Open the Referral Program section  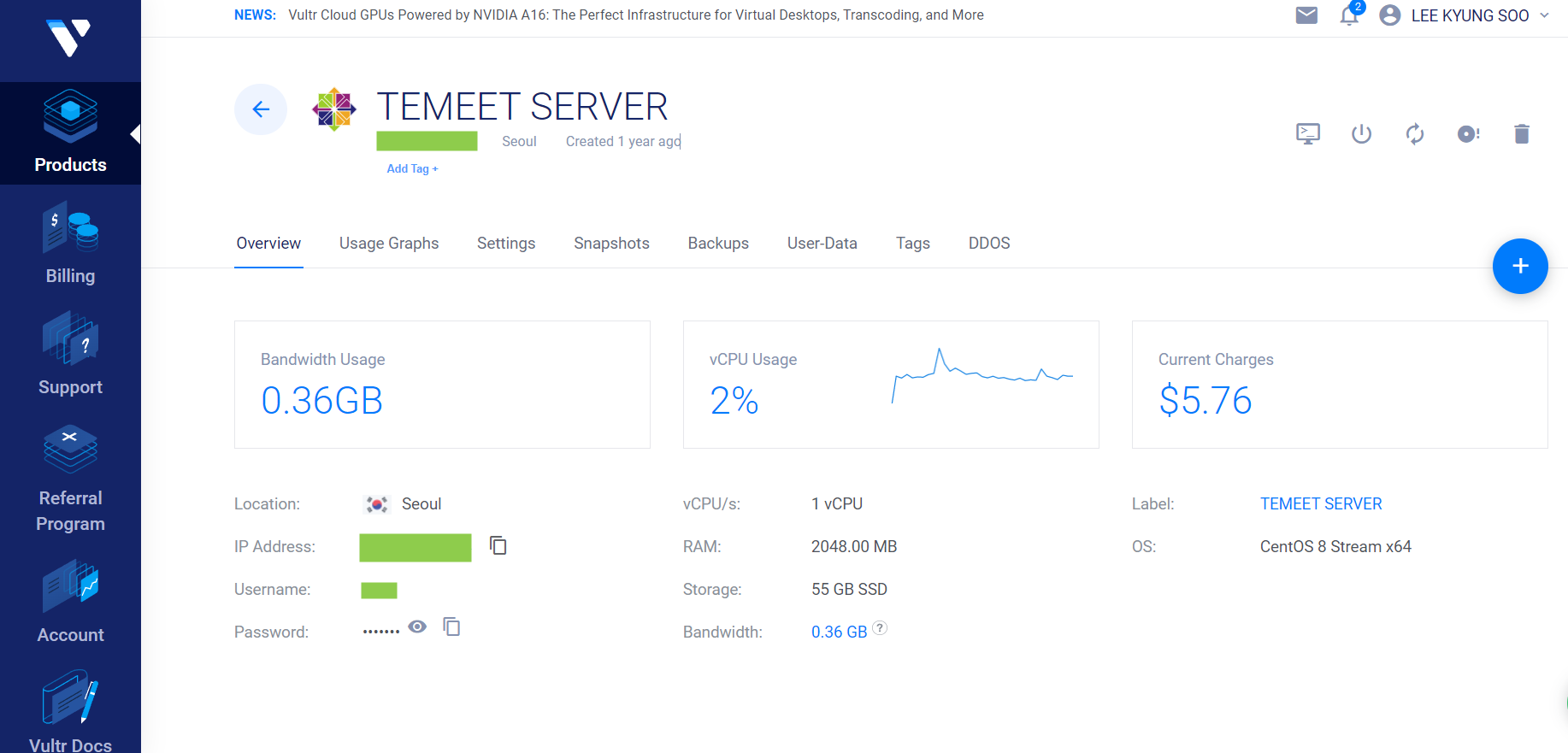point(70,479)
